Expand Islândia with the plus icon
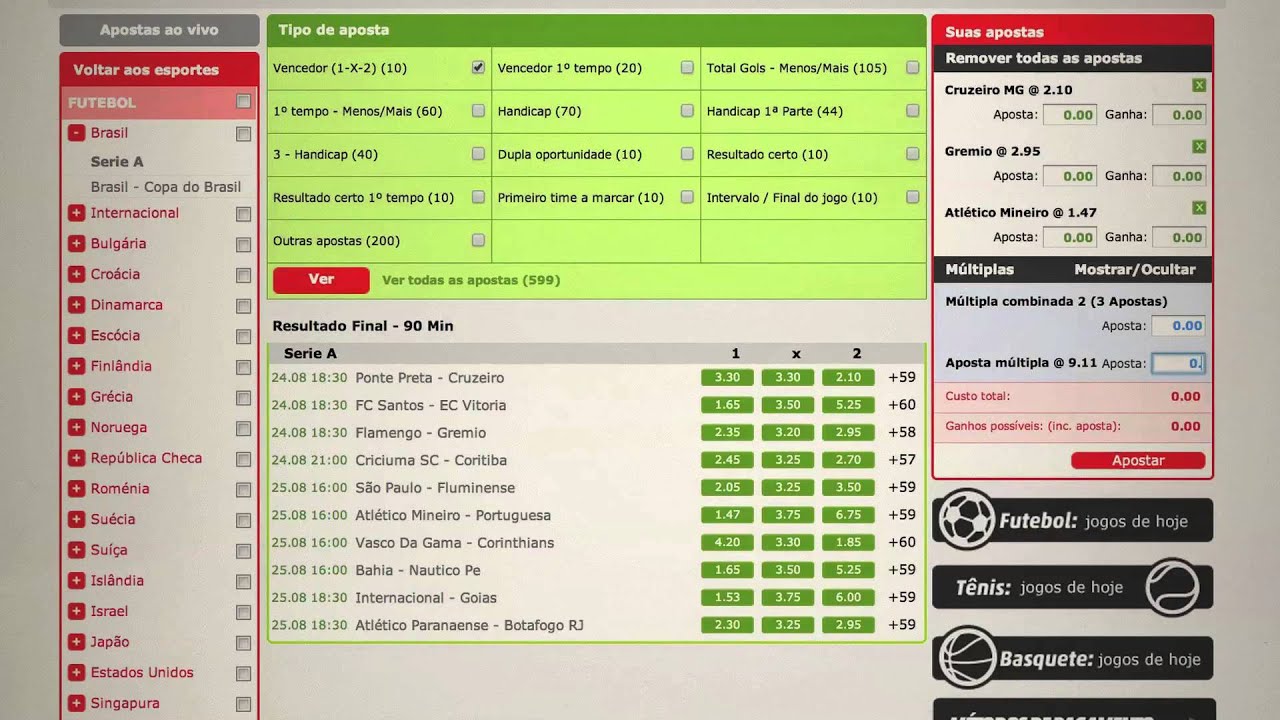This screenshot has height=720, width=1280. coord(76,581)
